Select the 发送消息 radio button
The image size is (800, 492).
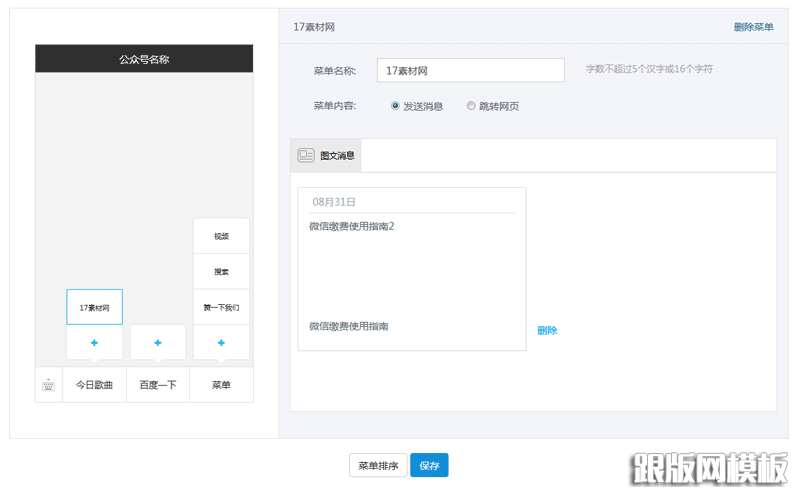[395, 106]
